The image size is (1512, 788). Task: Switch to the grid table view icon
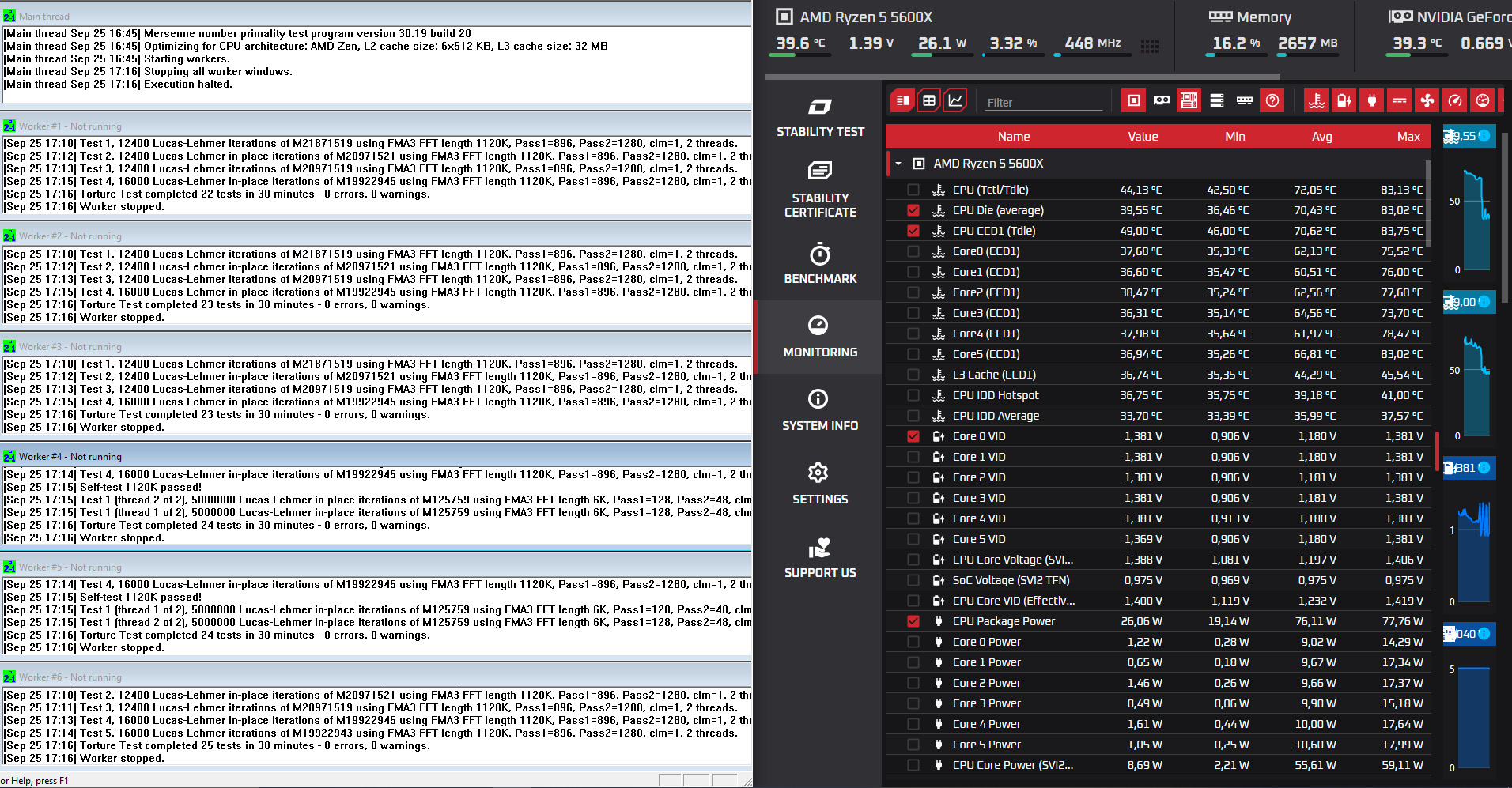click(929, 100)
